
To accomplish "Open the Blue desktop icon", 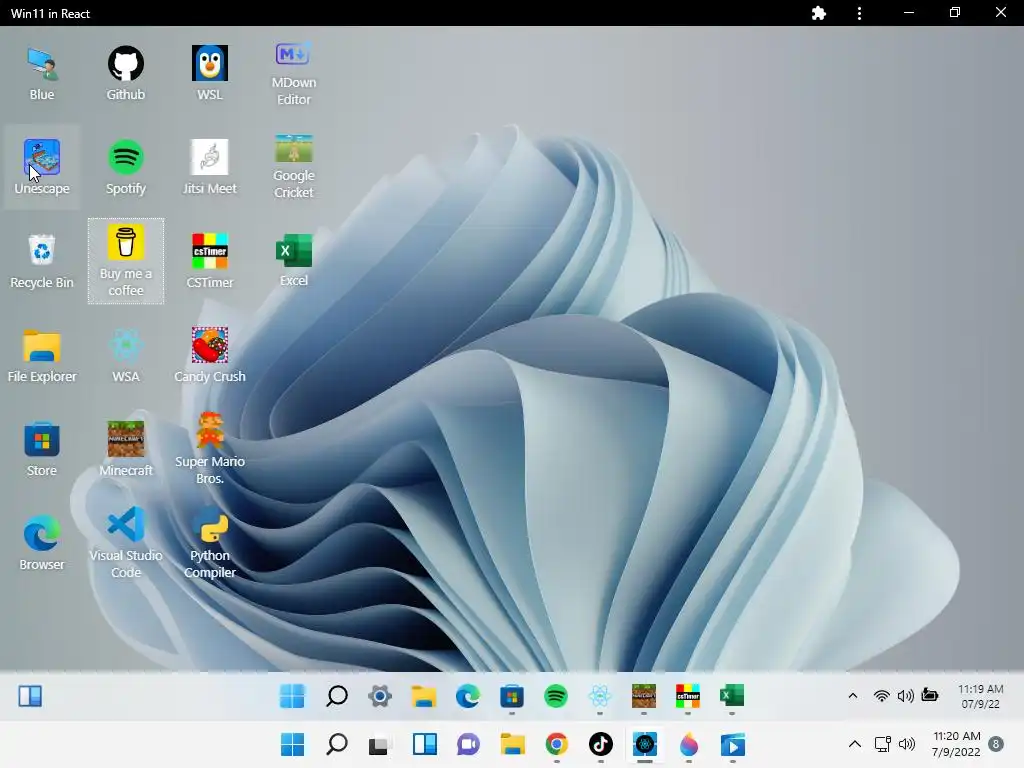I will pyautogui.click(x=42, y=73).
